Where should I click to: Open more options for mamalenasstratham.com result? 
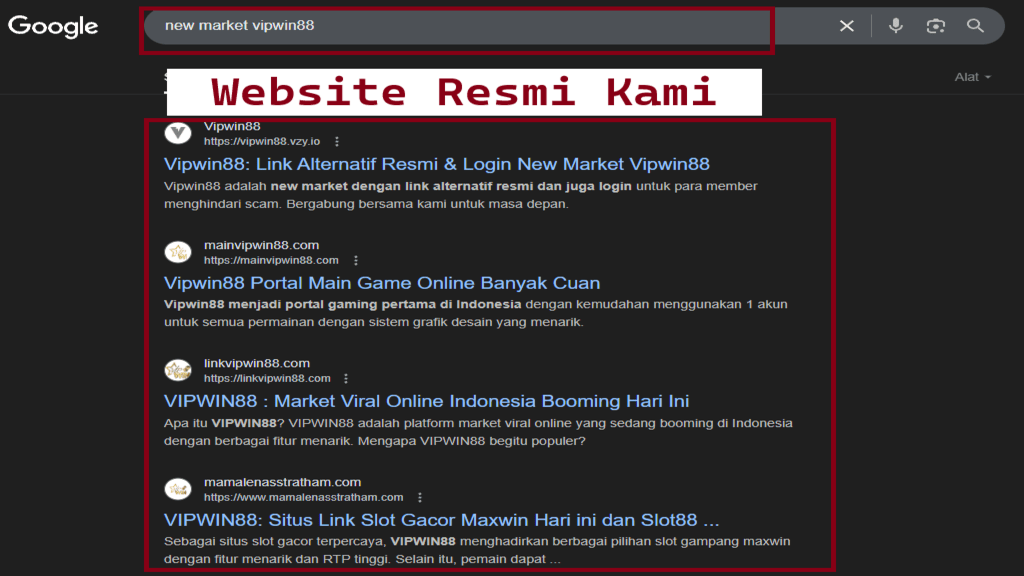[420, 498]
